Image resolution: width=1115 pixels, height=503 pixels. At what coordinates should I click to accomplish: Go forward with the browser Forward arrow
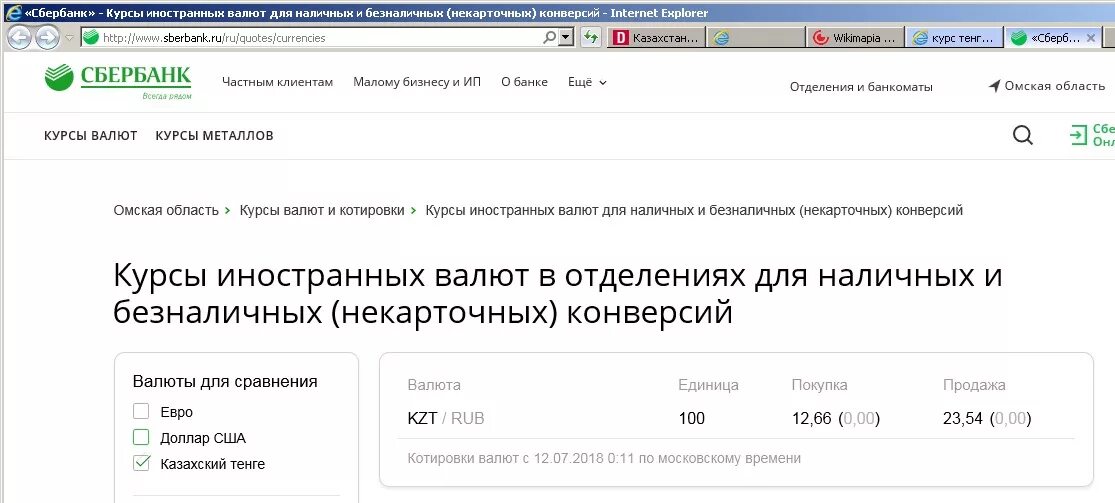(x=47, y=38)
